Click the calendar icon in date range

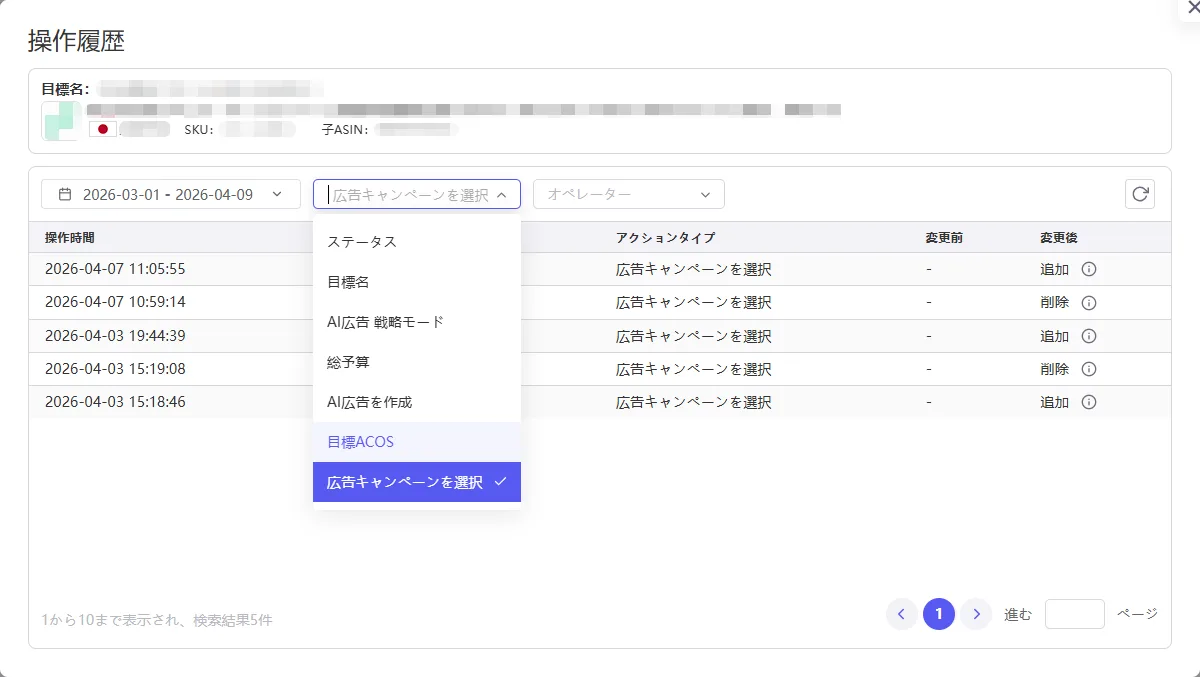point(65,194)
